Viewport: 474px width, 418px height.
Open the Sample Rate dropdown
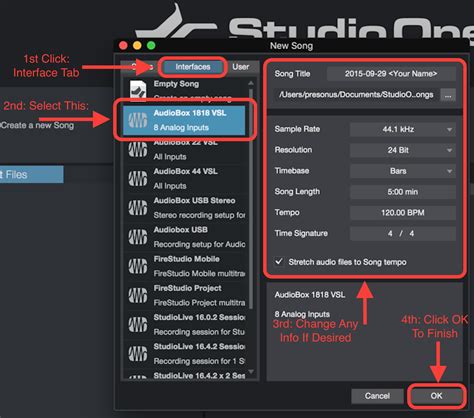(403, 129)
